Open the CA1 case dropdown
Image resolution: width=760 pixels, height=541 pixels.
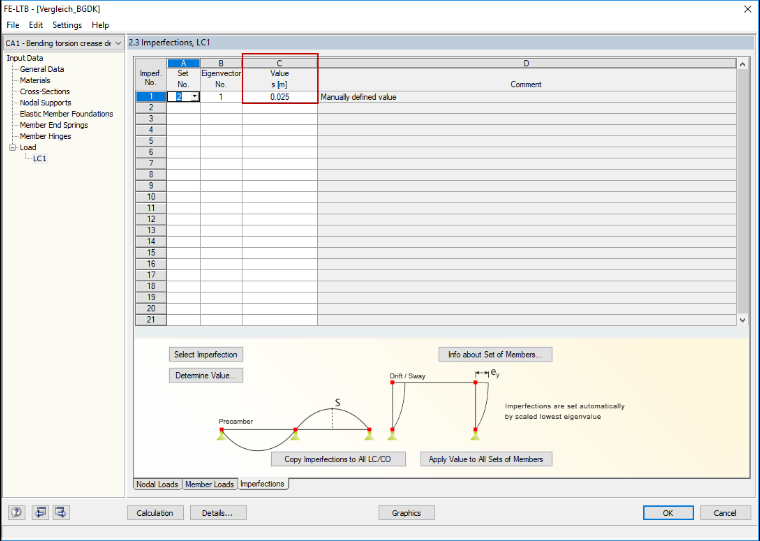[x=63, y=43]
